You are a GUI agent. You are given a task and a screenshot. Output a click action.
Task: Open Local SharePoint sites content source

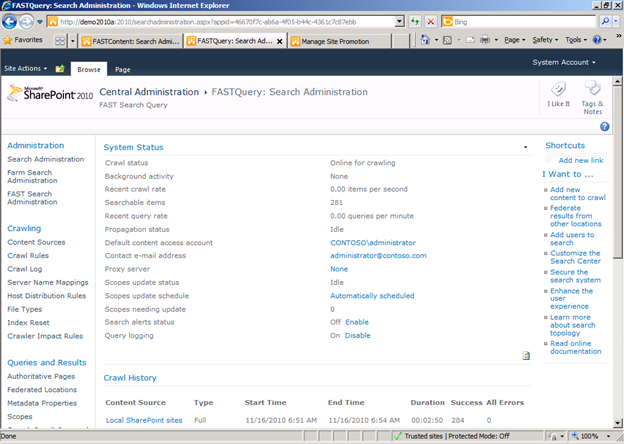(x=144, y=421)
